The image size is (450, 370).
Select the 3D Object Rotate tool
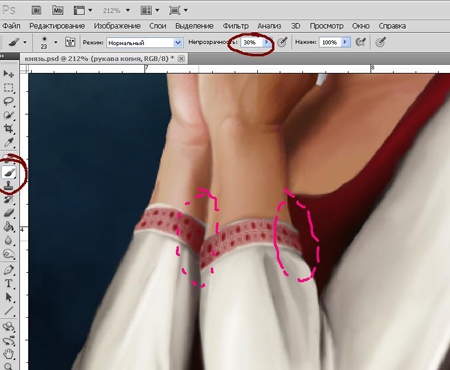click(8, 327)
